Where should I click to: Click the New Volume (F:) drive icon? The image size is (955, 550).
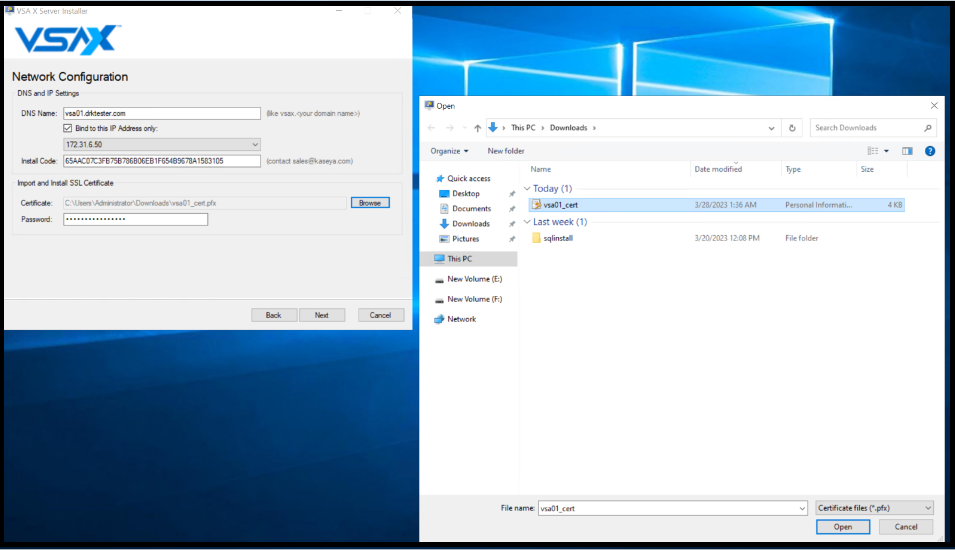[x=439, y=300]
